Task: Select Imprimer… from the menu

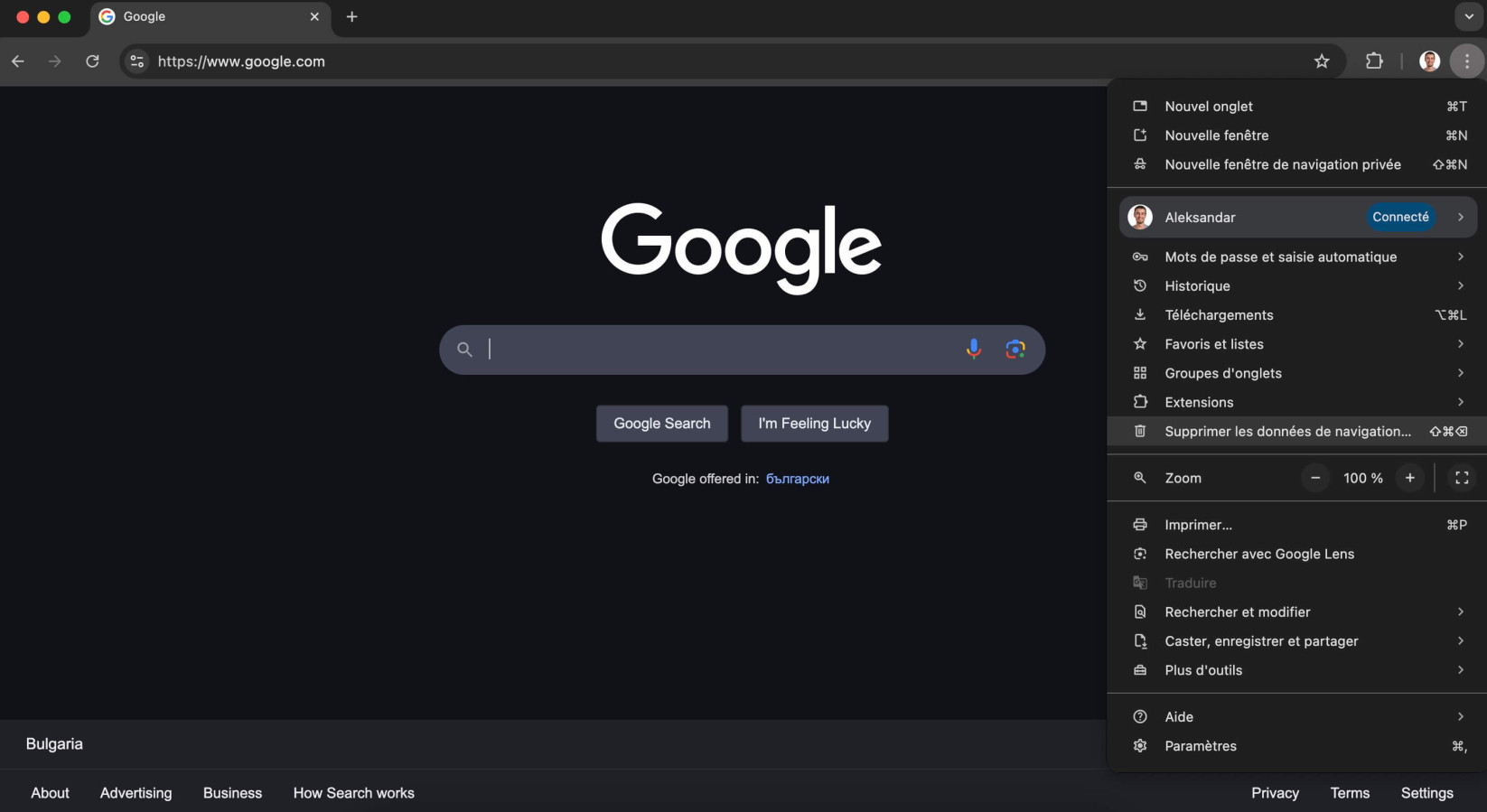Action: click(x=1297, y=525)
